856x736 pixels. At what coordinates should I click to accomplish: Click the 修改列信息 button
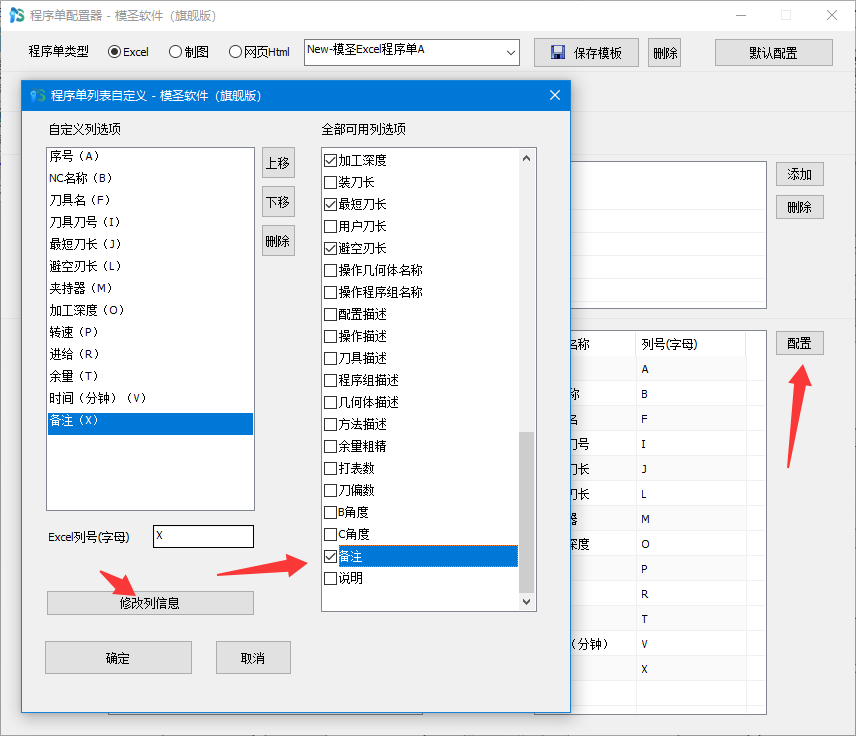pos(150,603)
